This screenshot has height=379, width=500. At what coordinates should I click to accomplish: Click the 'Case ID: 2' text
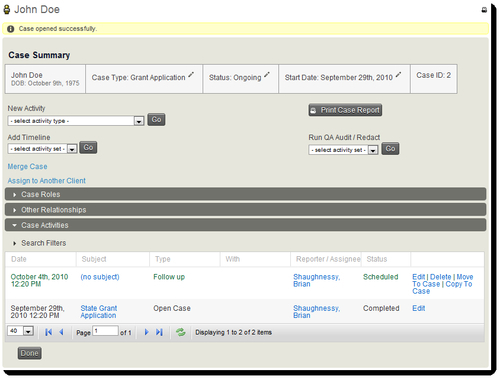[433, 75]
